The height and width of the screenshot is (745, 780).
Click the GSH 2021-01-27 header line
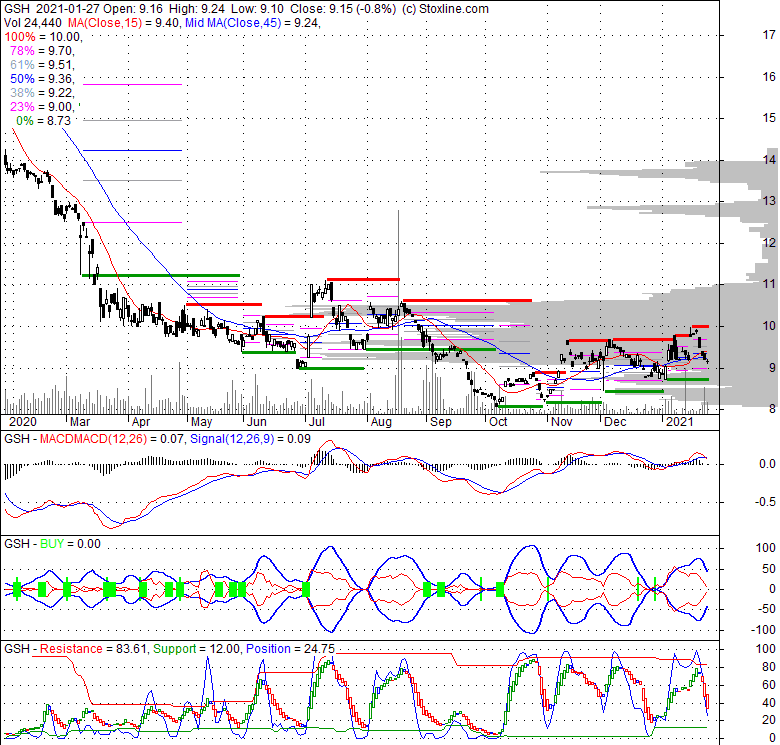point(246,9)
